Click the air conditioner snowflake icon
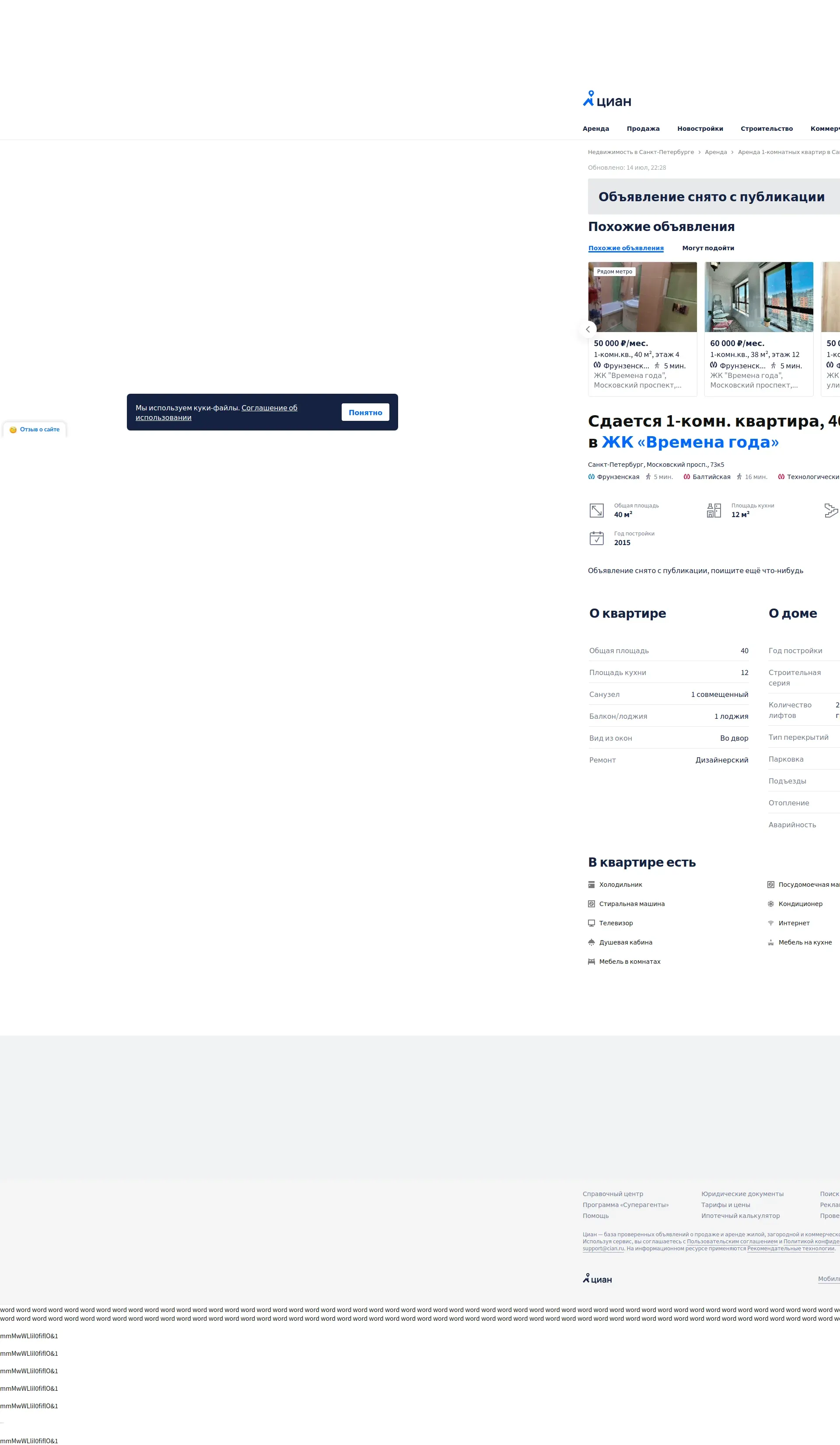The height and width of the screenshot is (1445, 840). coord(770,904)
